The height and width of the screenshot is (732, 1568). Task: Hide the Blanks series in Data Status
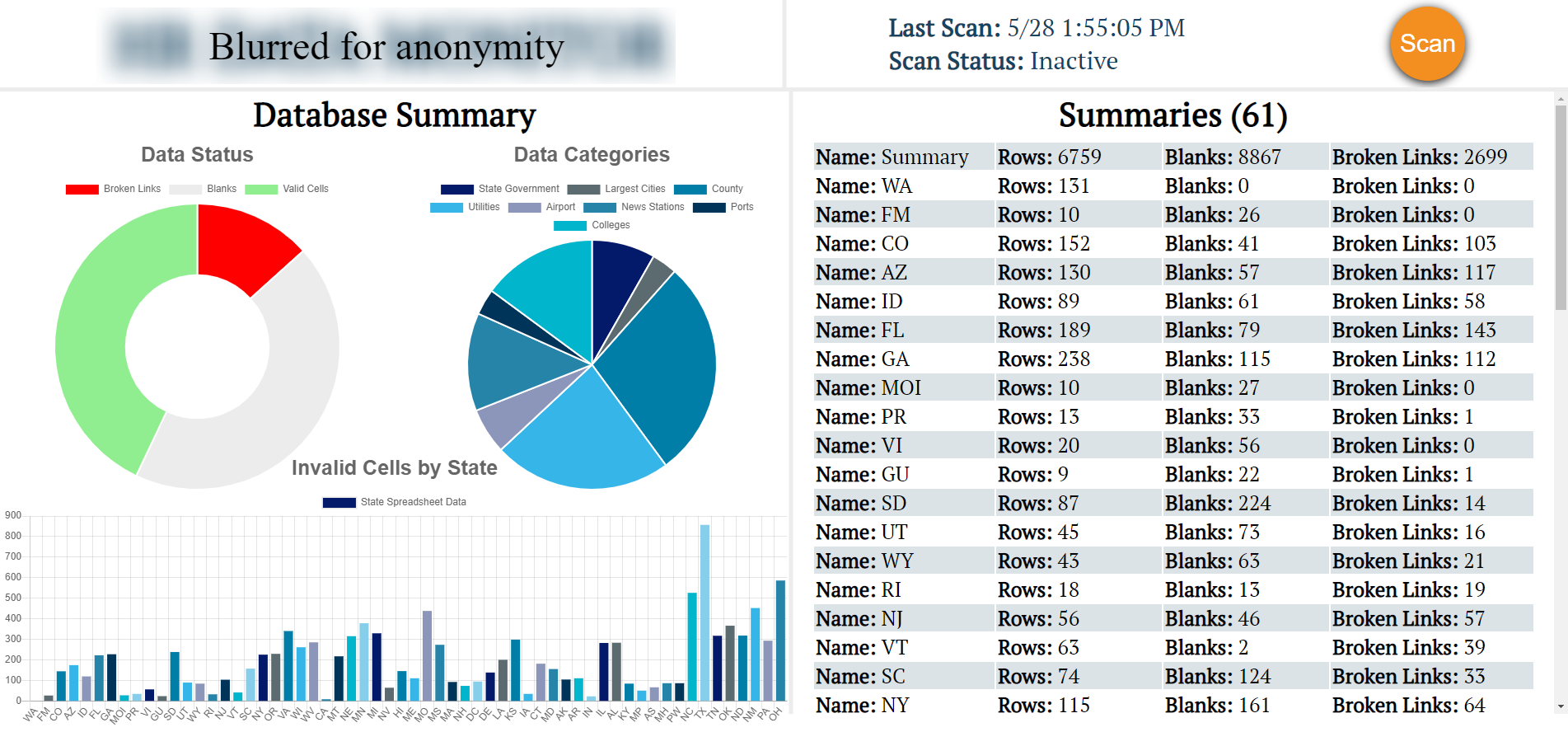[x=203, y=189]
